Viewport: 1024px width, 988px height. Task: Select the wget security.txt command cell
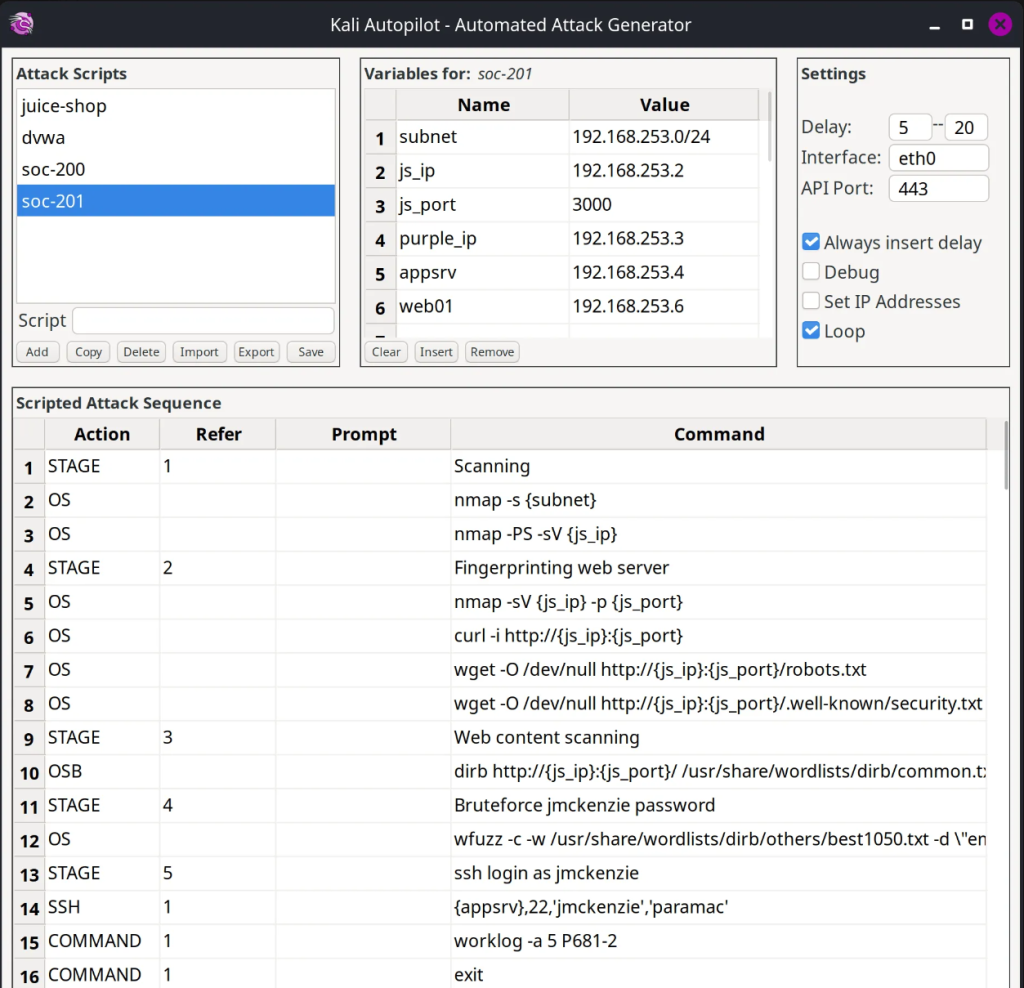click(x=718, y=704)
